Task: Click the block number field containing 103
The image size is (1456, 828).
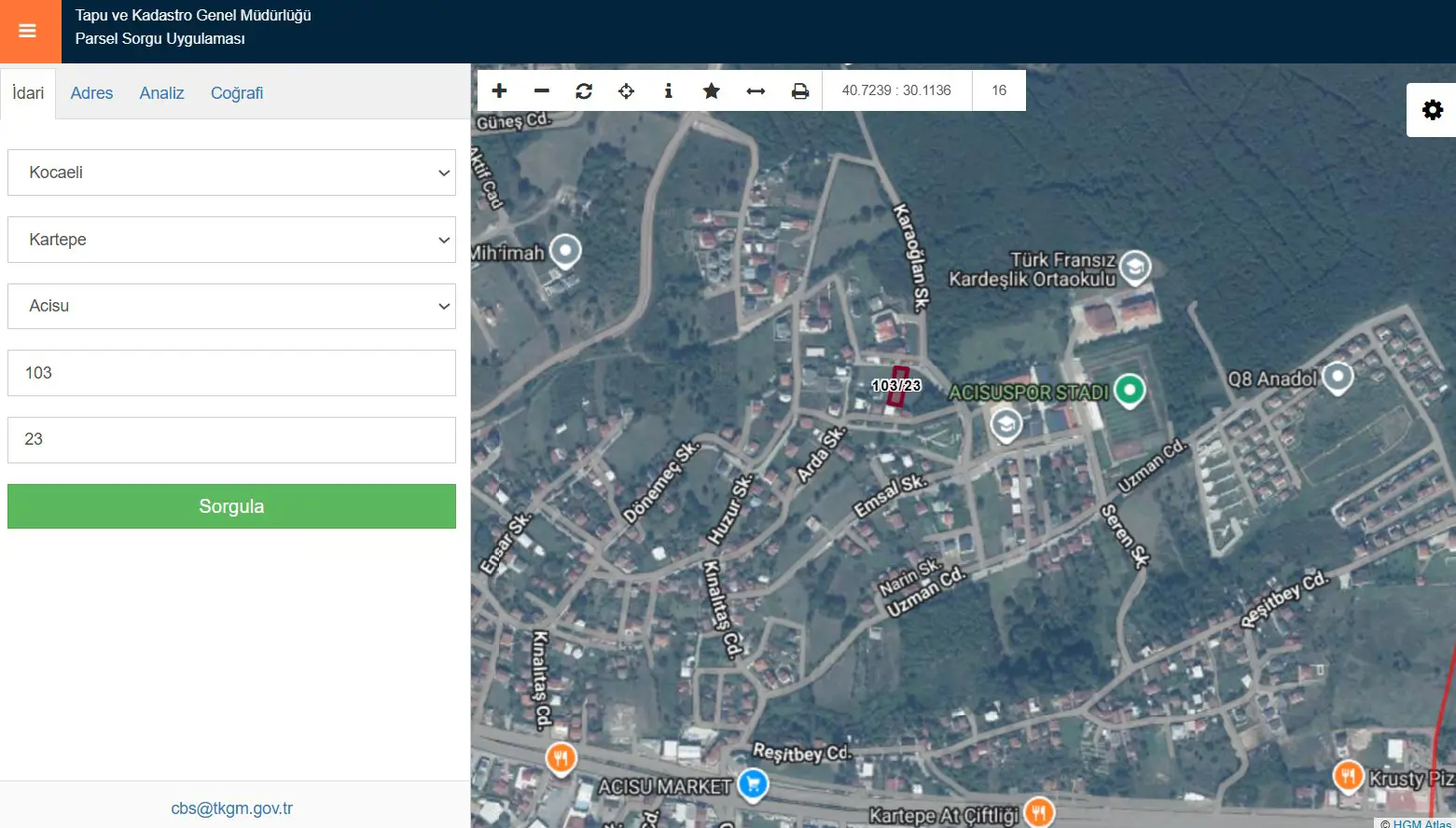Action: tap(231, 373)
